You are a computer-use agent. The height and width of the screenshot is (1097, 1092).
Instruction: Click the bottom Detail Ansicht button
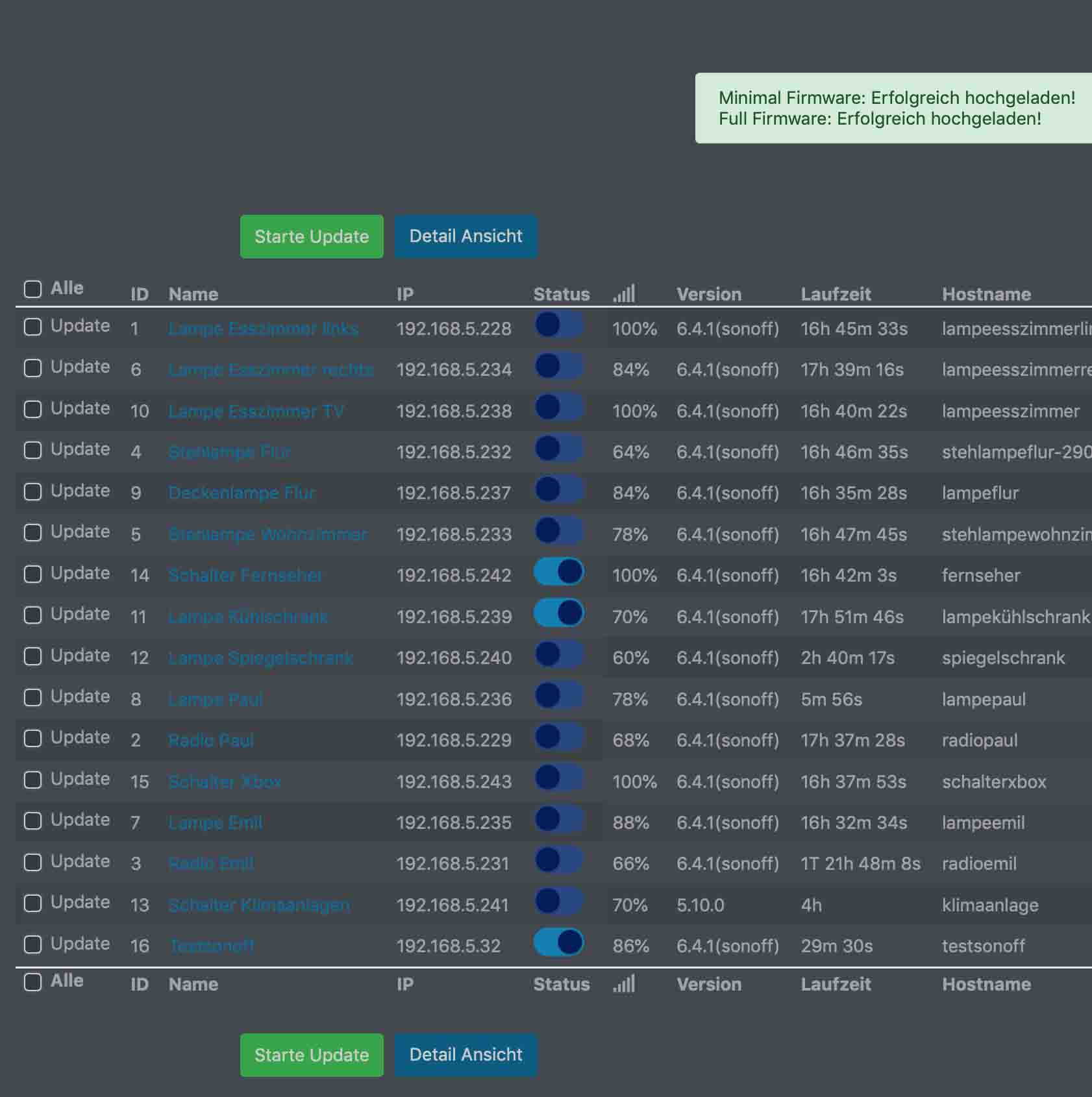(465, 1055)
